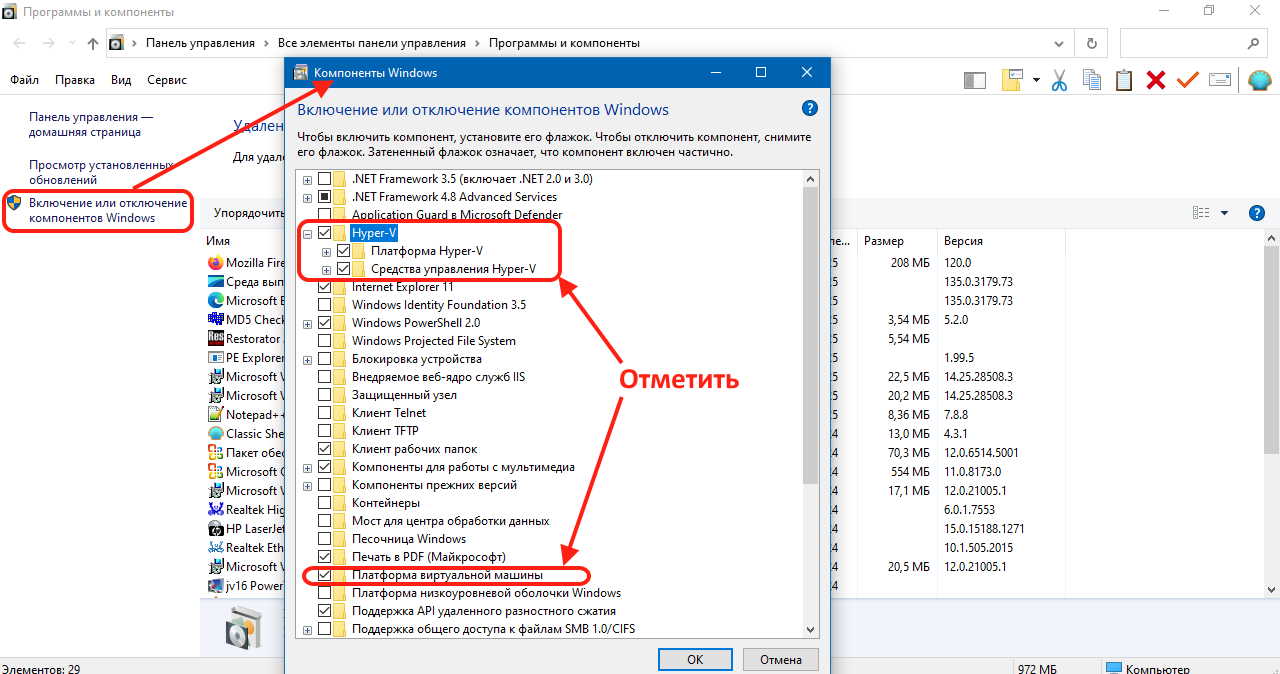Click the orange checkmark Properties icon
This screenshot has width=1280, height=674.
[1188, 80]
